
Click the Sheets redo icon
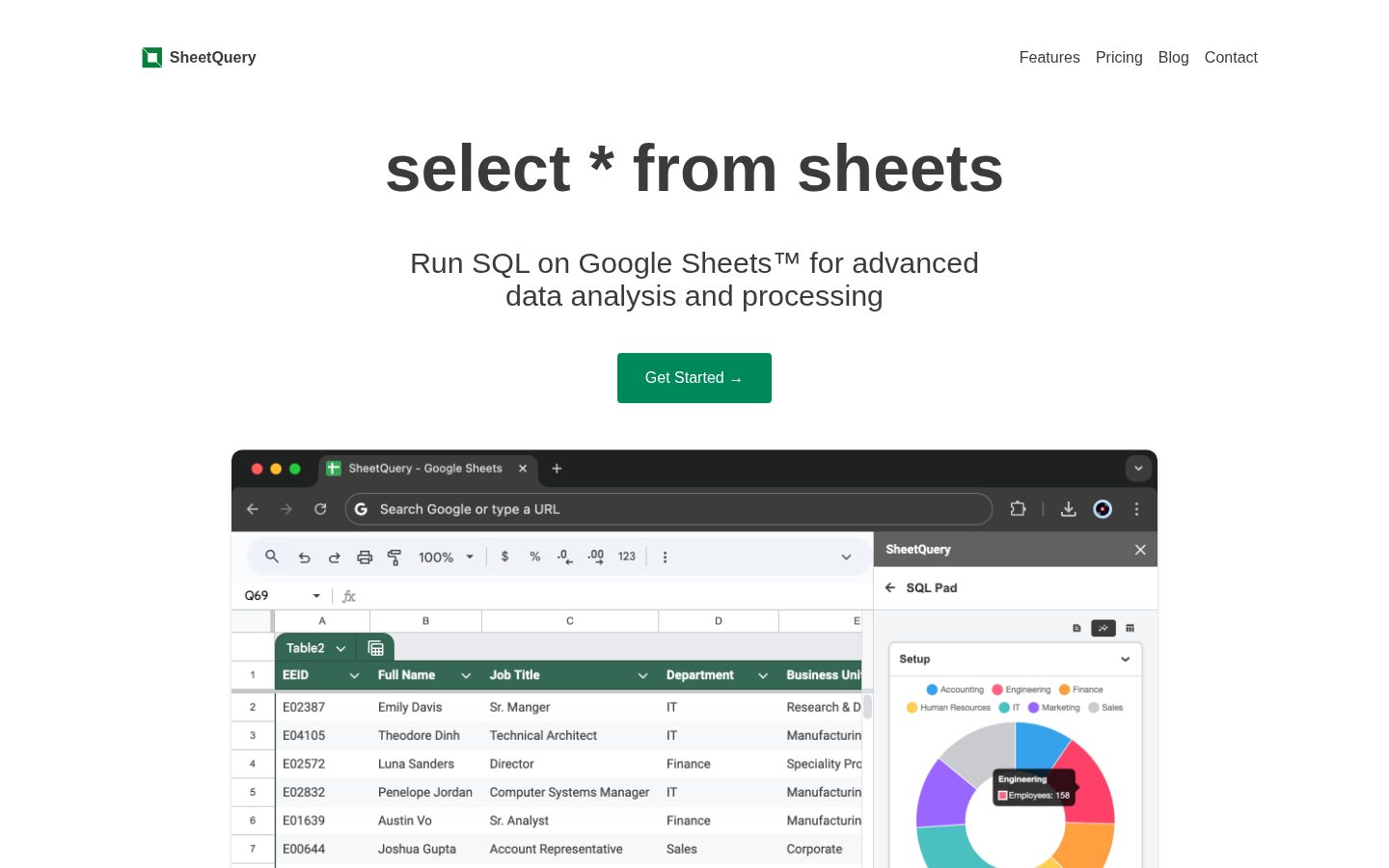(x=335, y=557)
